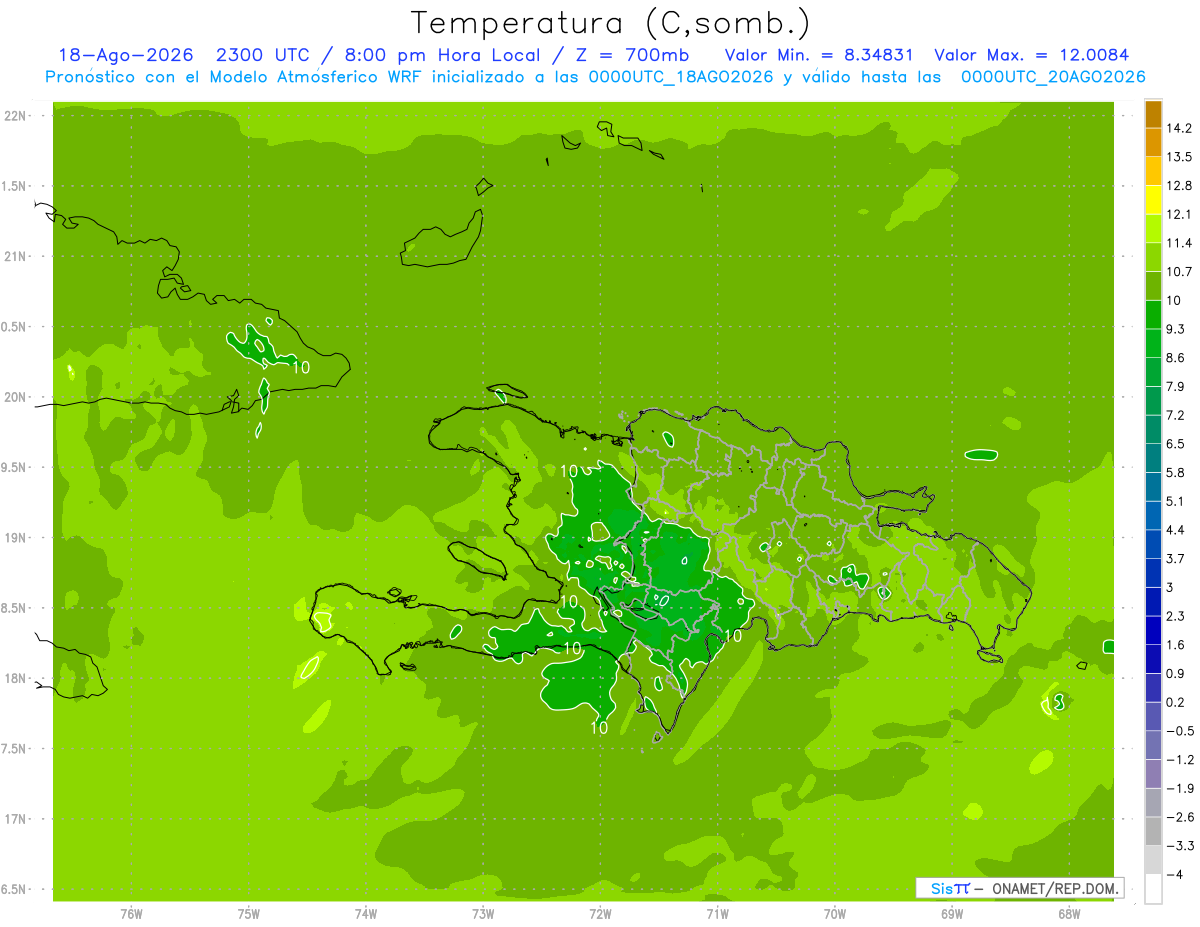Viewport: 1200px width, 927px height.
Task: Click the "74W" longitude axis label
Action: pos(366,912)
